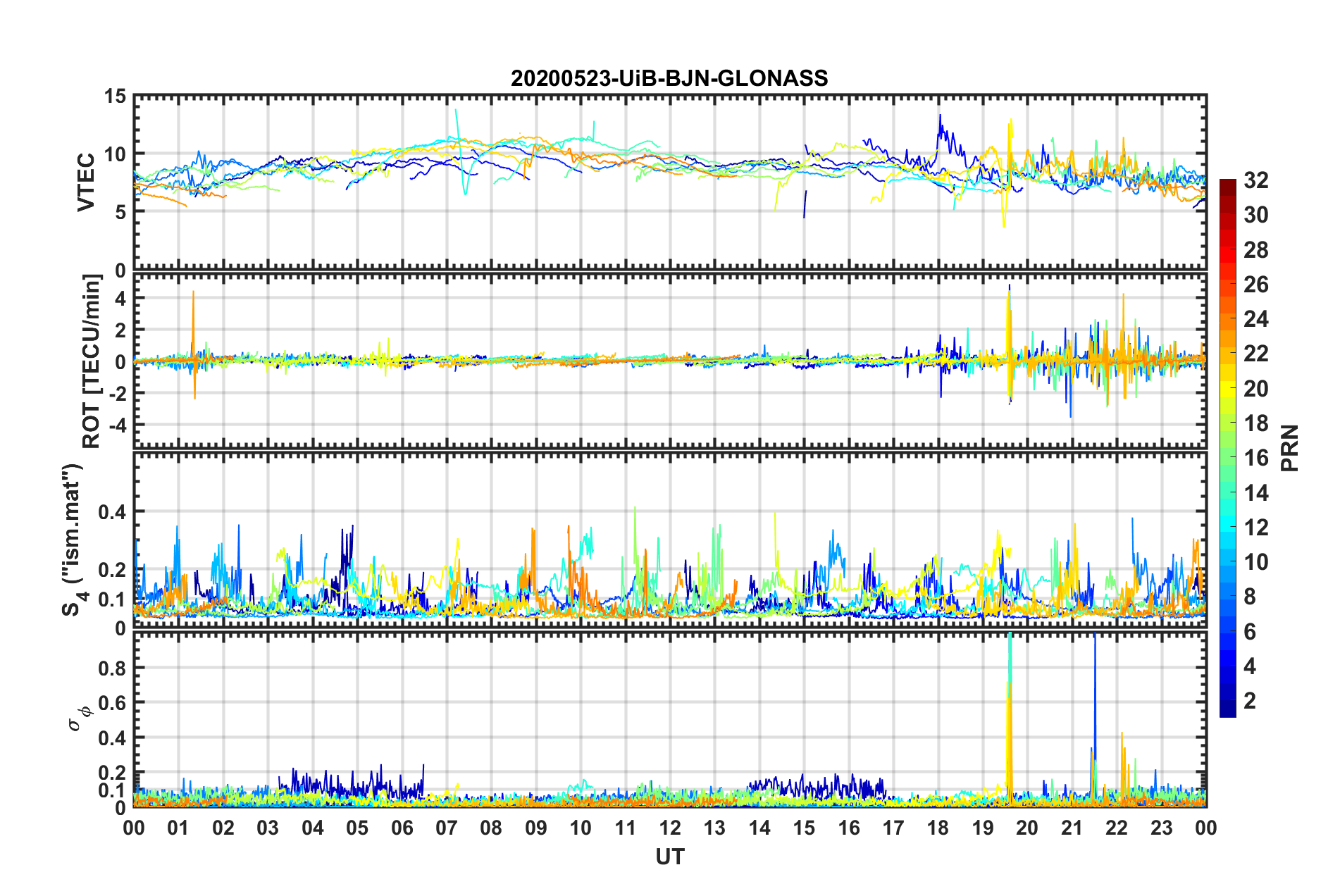Select the PRN colorbar tick label 24
Screen dimensions: 1340x896
pyautogui.click(x=1256, y=319)
